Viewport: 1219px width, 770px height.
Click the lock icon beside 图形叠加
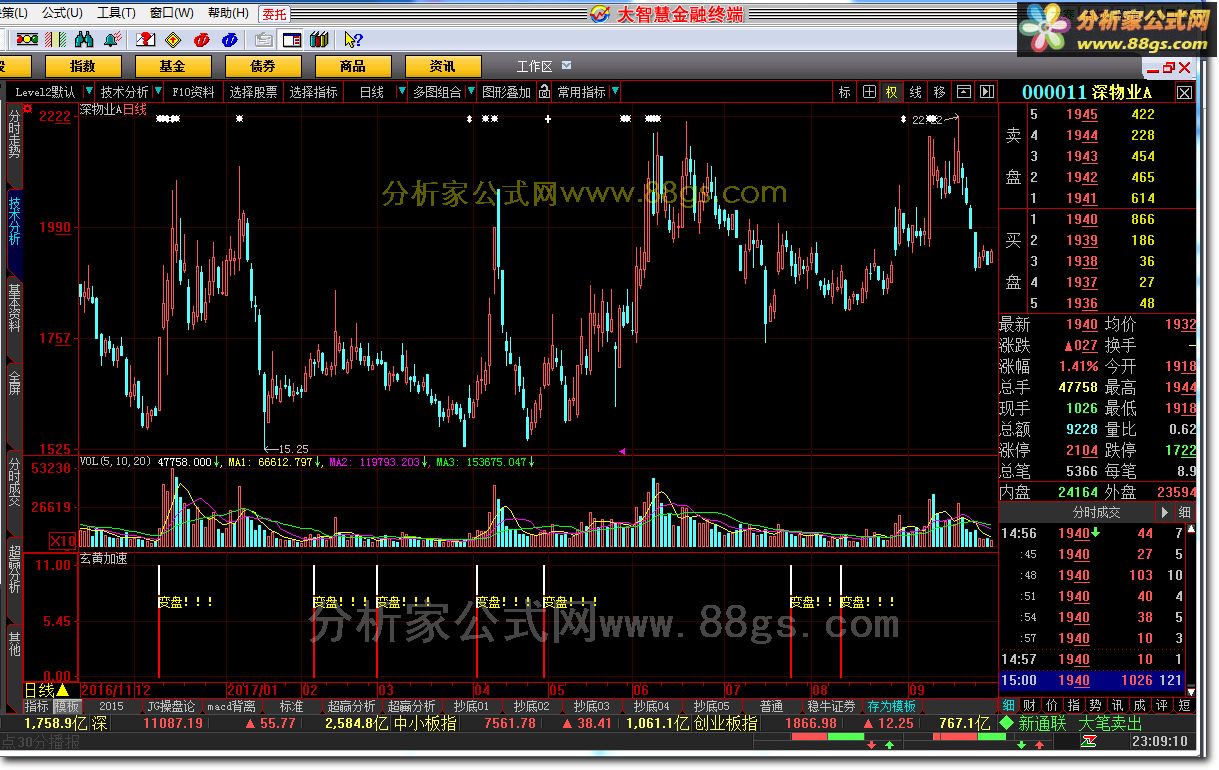click(x=544, y=92)
